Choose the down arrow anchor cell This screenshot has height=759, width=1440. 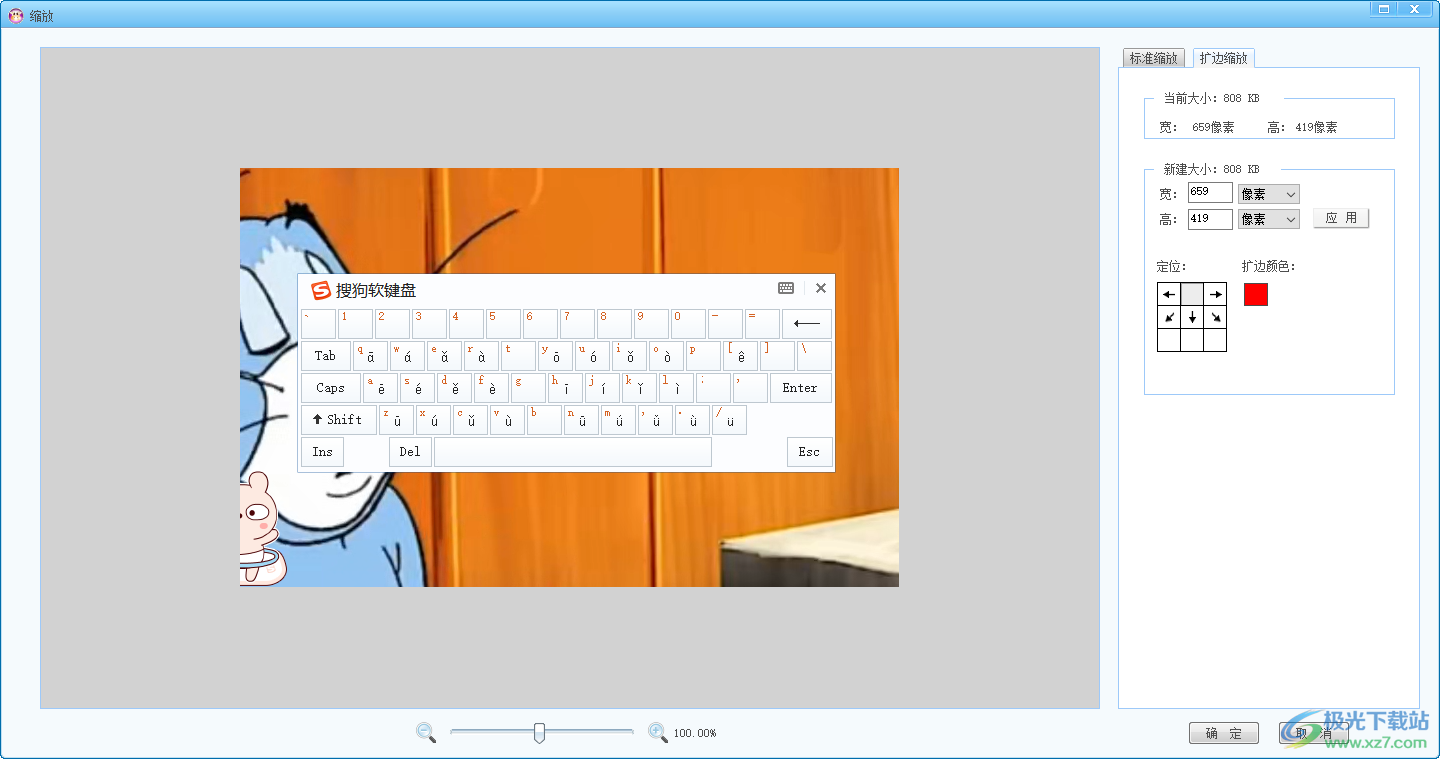tap(1192, 317)
